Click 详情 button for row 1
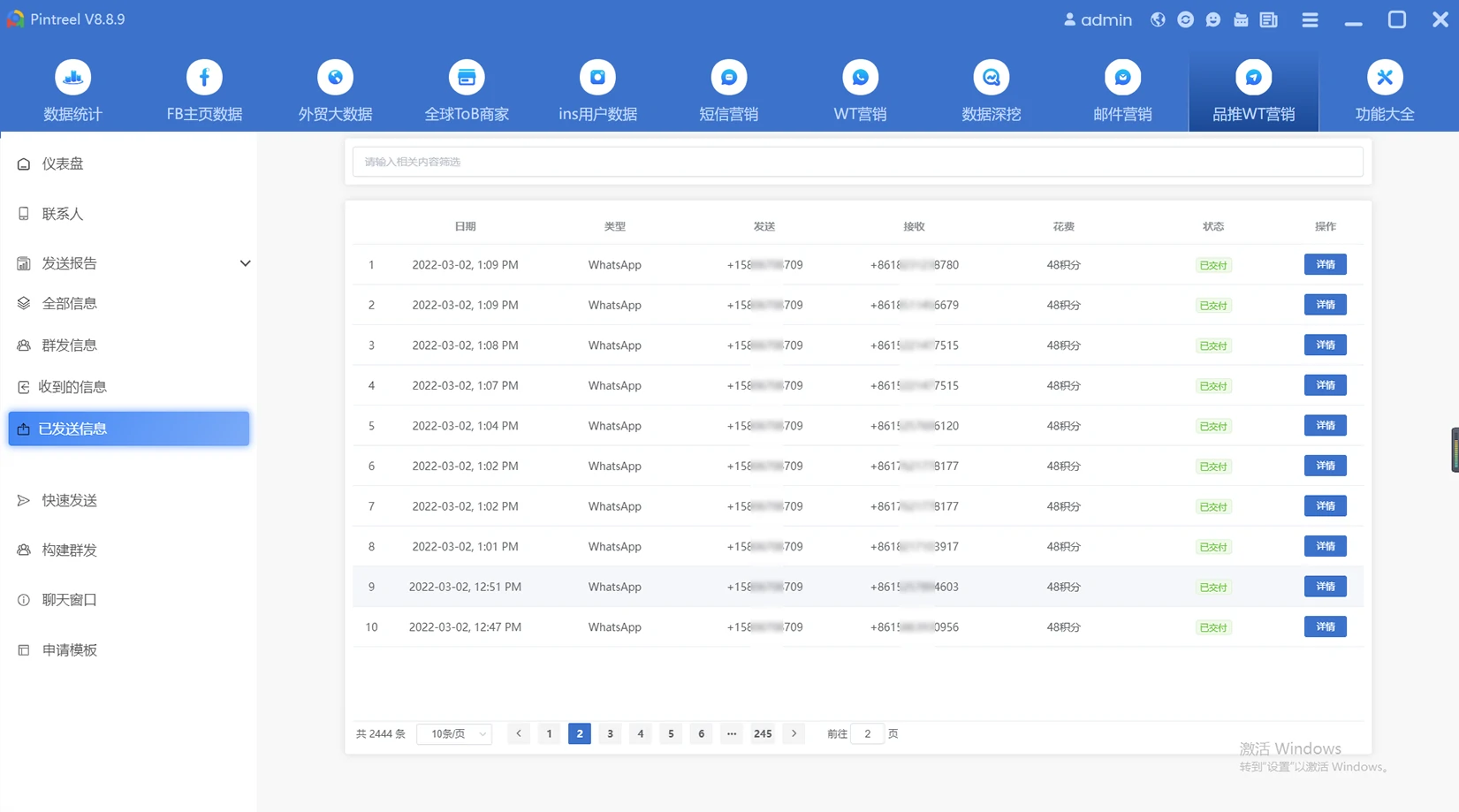 click(x=1325, y=264)
